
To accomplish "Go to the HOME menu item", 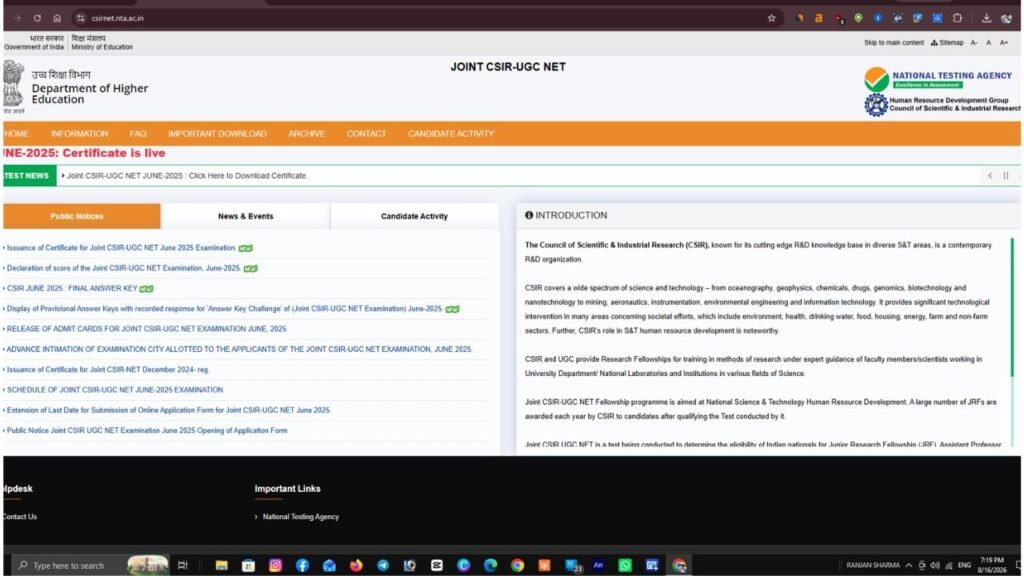I will [16, 134].
